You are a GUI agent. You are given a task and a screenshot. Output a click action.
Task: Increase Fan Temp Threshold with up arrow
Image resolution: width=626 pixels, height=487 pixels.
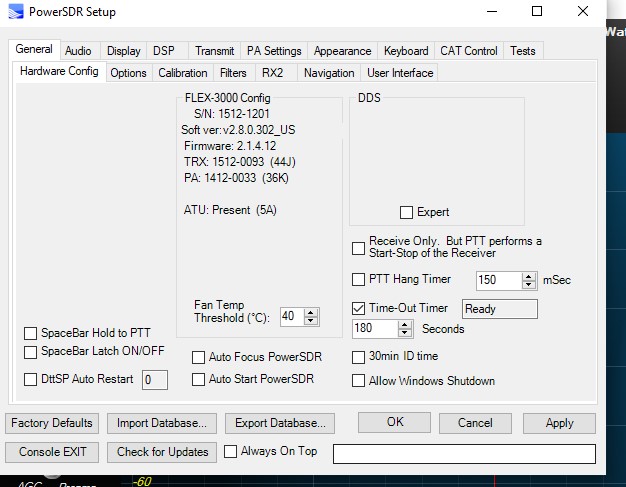311,313
